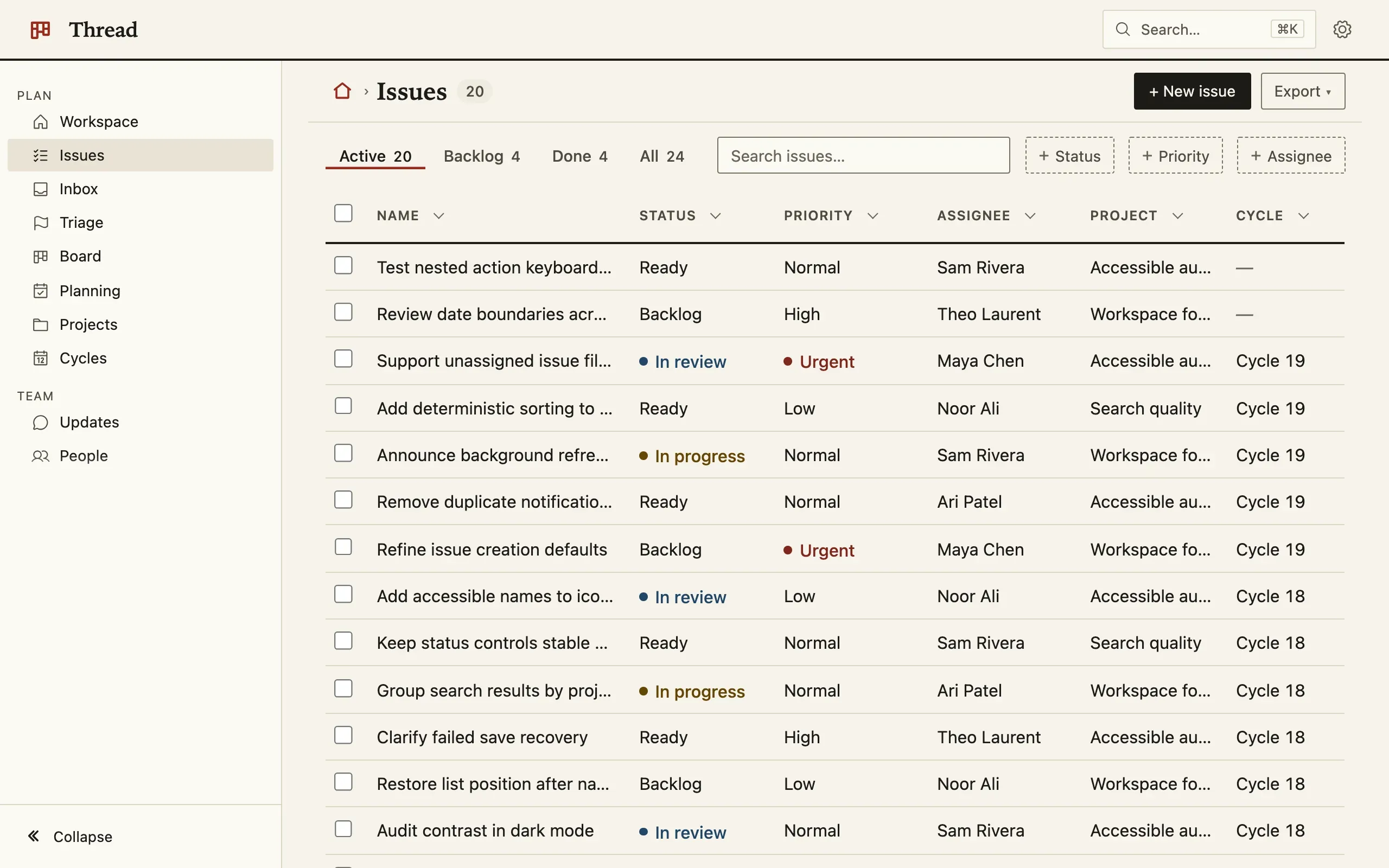Click 'Ari Patel' in Remove duplicate notificatio row
The height and width of the screenshot is (868, 1389).
pyautogui.click(x=970, y=502)
